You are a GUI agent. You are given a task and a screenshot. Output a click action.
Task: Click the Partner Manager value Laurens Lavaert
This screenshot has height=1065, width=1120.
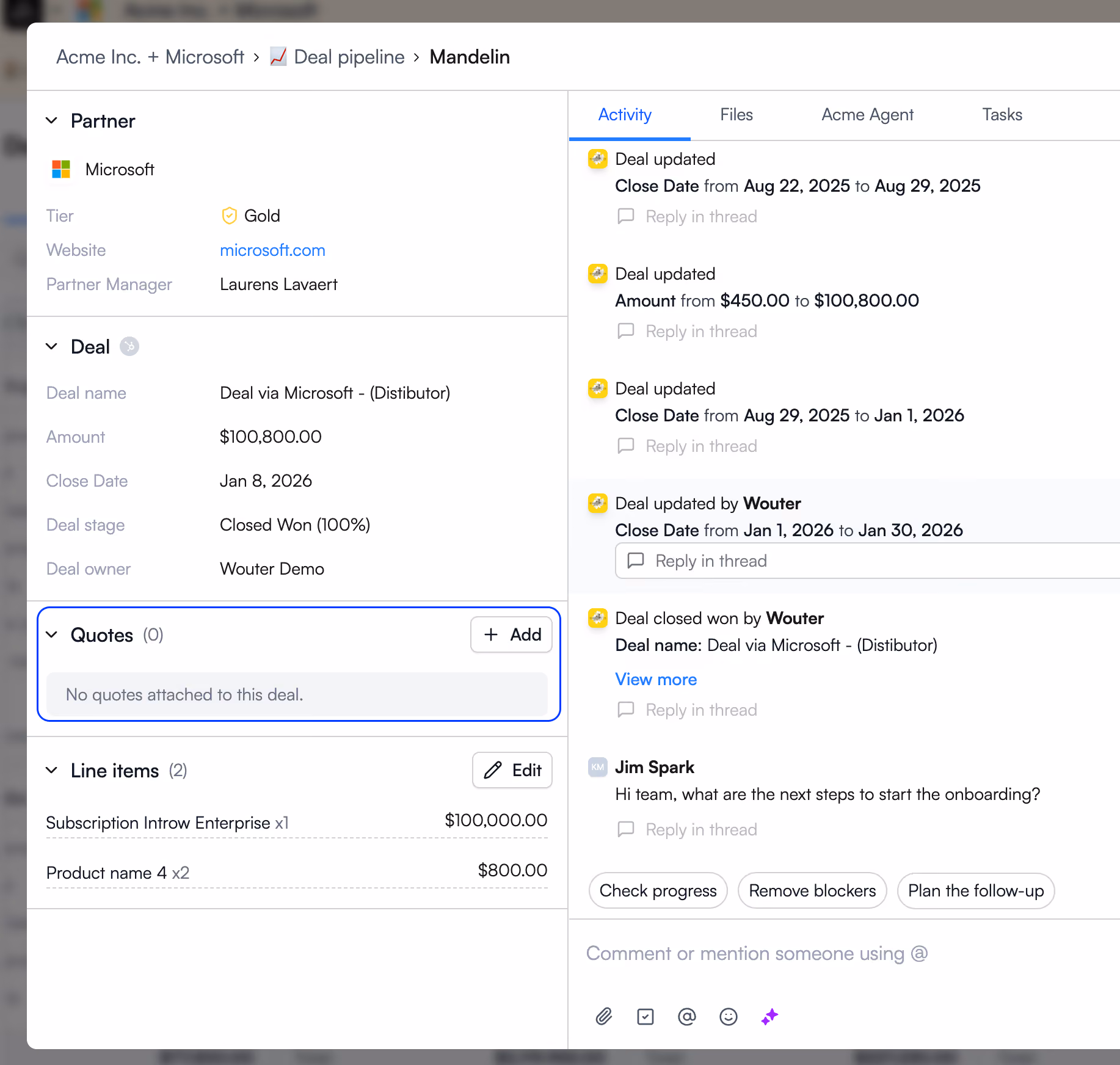(278, 285)
